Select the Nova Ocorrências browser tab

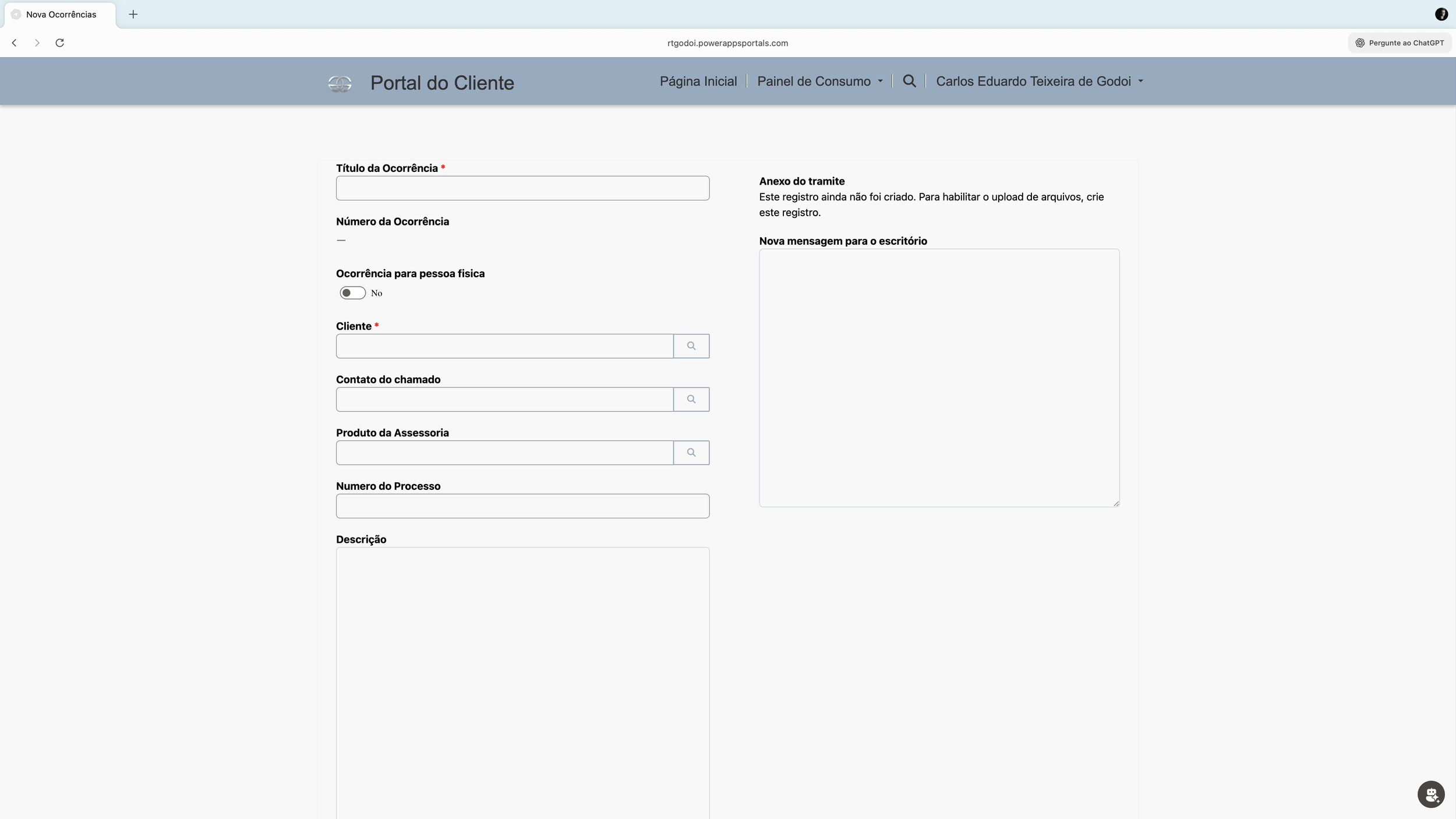point(61,15)
